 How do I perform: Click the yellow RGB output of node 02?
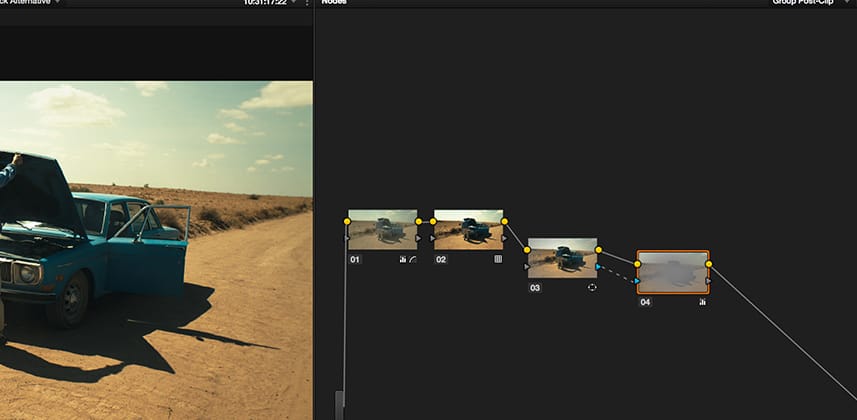(x=504, y=221)
